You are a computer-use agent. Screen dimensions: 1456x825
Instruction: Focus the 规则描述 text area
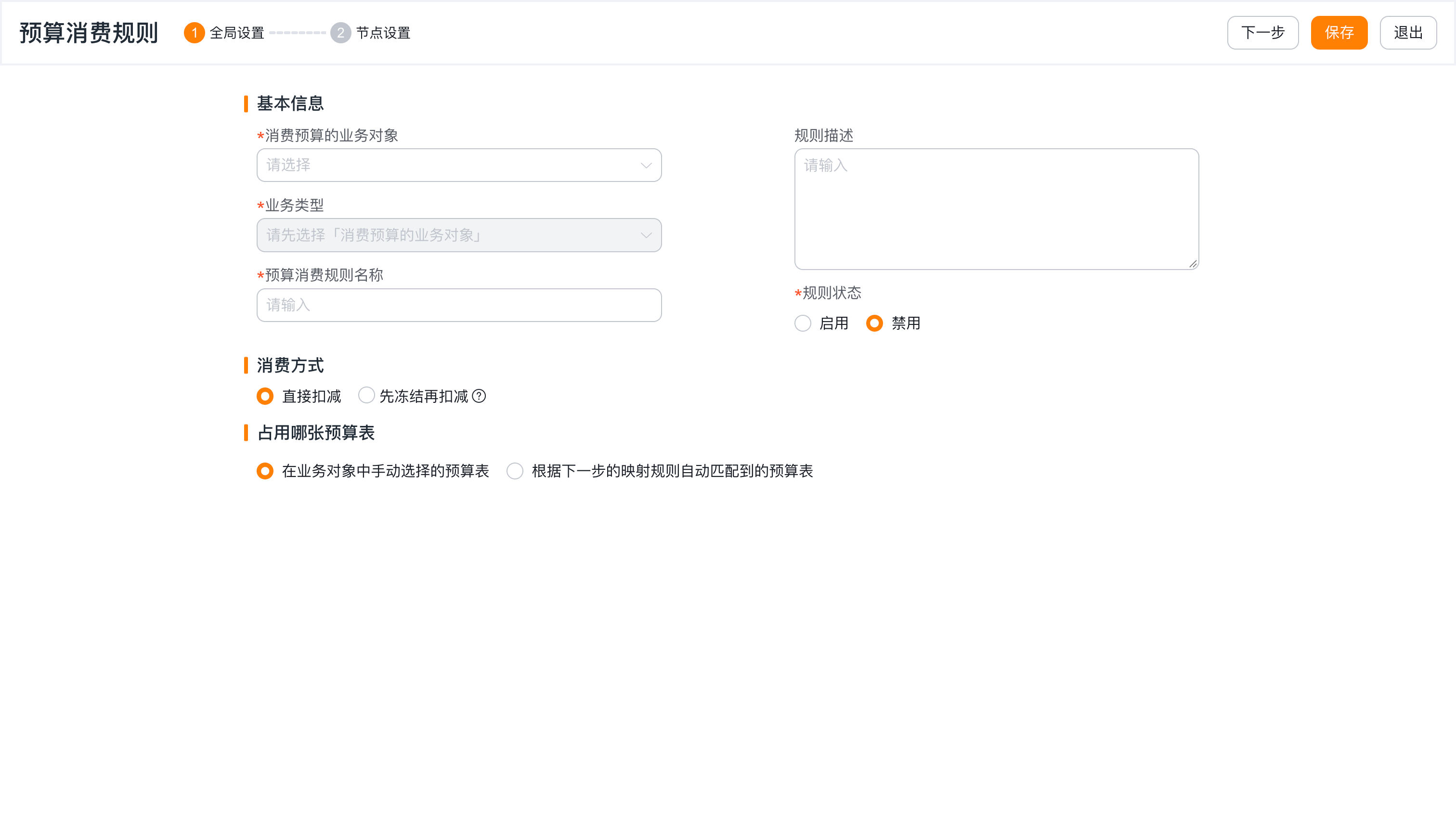pos(996,209)
